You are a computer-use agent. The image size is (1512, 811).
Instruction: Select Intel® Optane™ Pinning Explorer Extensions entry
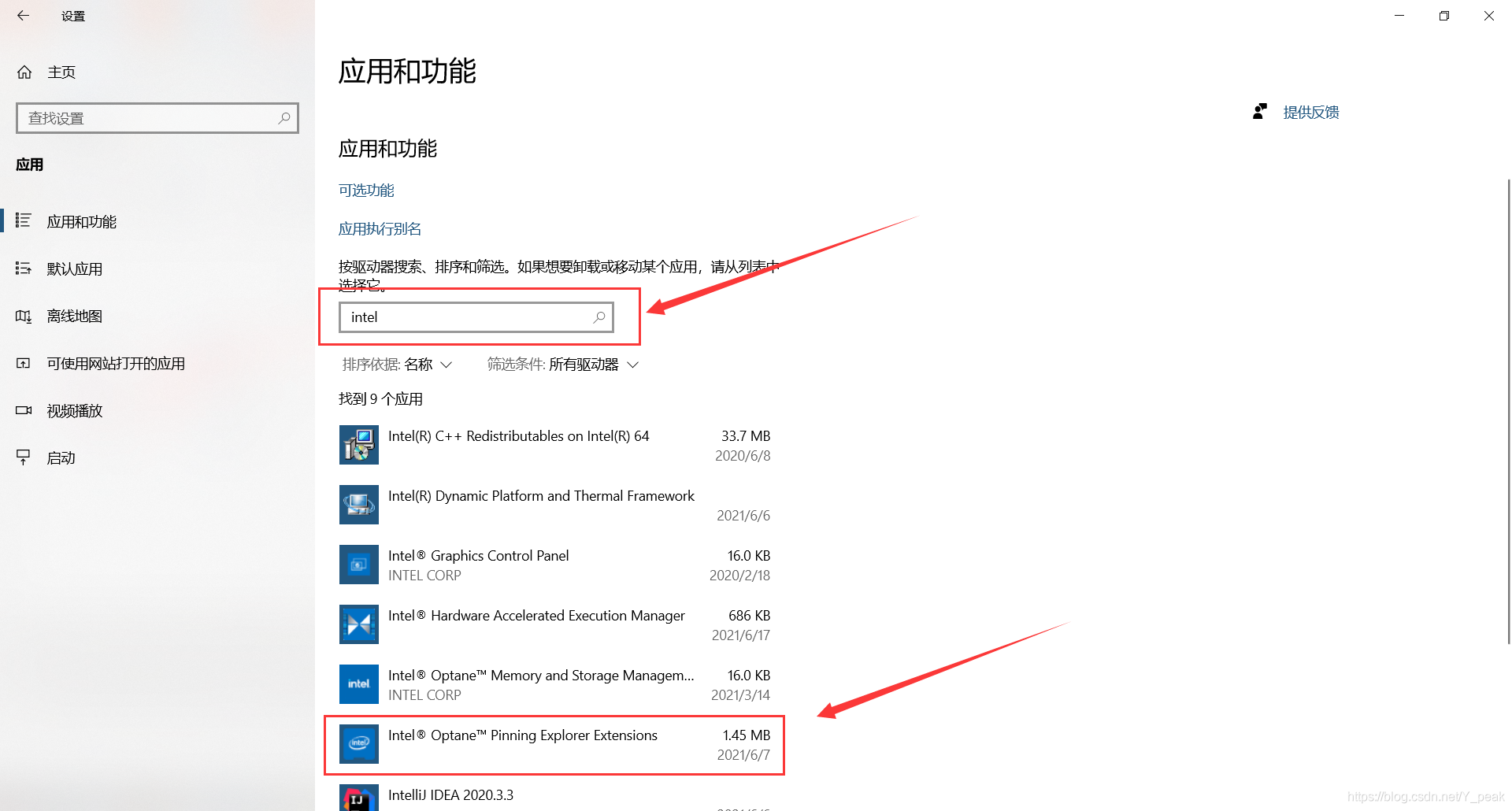coord(555,744)
